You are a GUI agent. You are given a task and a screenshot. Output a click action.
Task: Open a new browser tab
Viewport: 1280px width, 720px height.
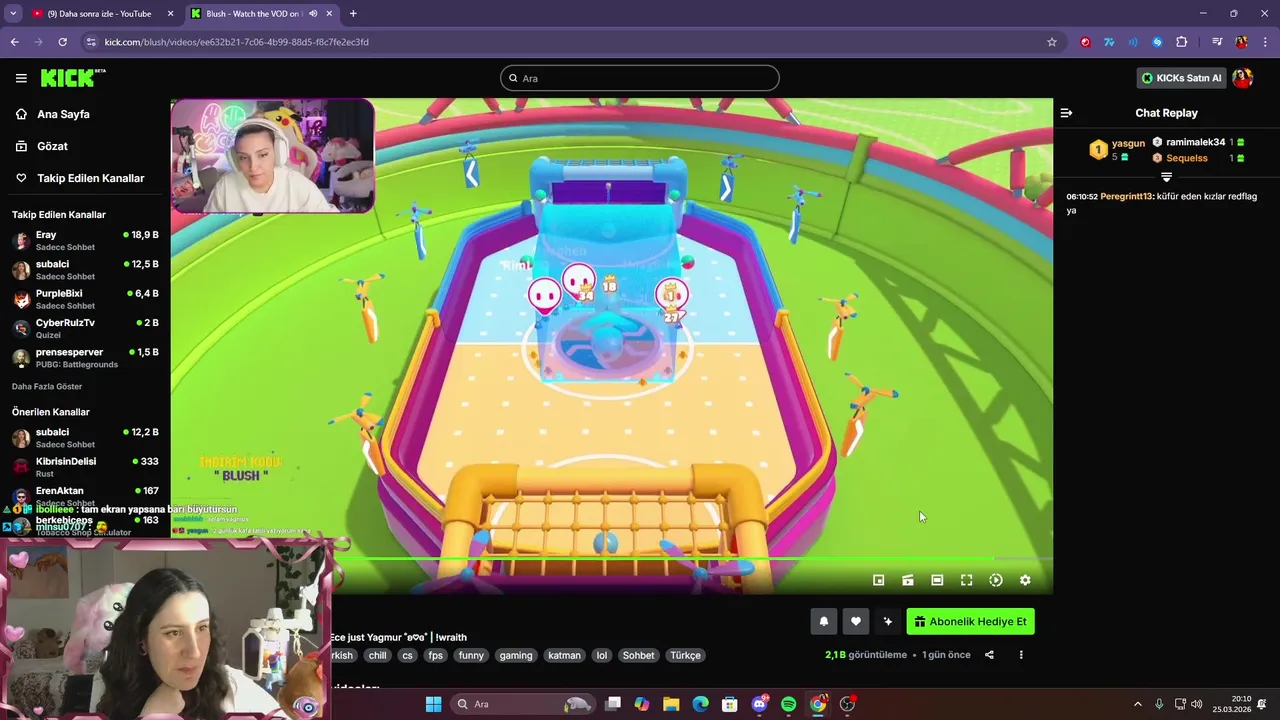click(353, 14)
